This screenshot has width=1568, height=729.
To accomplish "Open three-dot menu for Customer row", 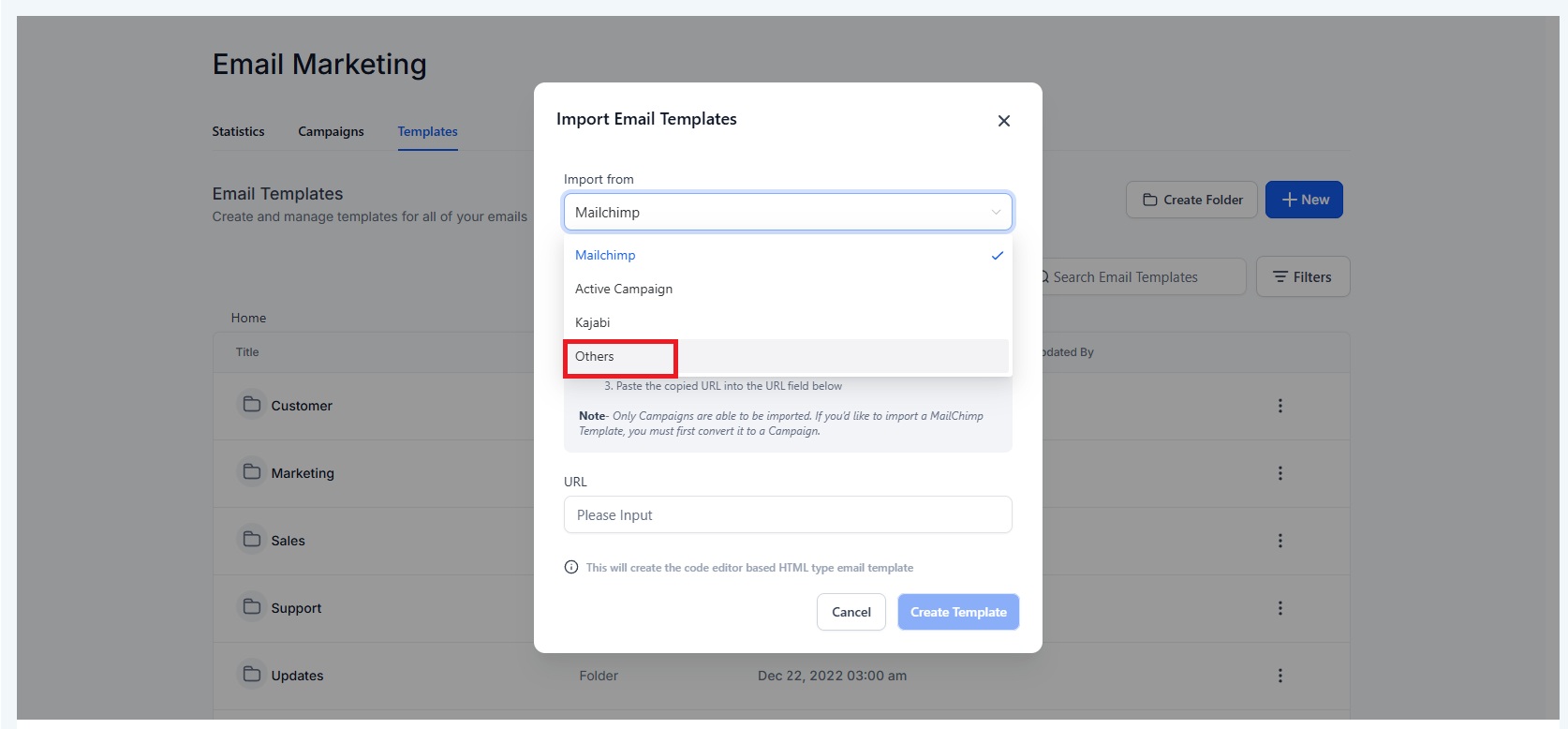I will click(x=1280, y=406).
